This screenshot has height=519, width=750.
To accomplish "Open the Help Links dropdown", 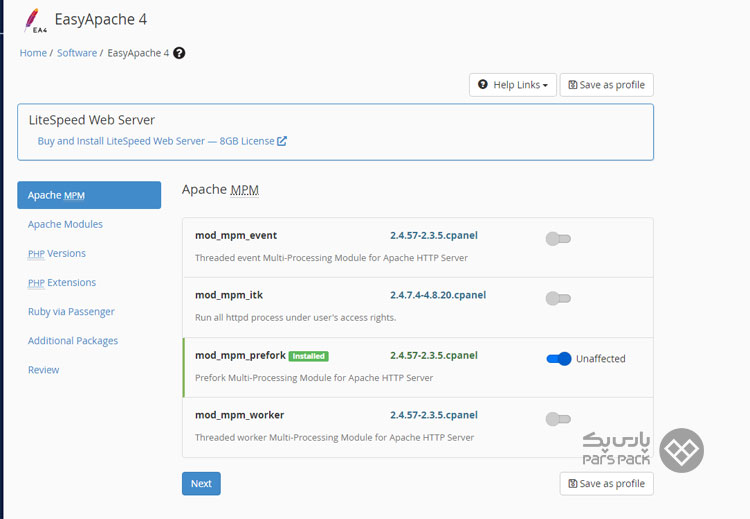I will pyautogui.click(x=513, y=85).
